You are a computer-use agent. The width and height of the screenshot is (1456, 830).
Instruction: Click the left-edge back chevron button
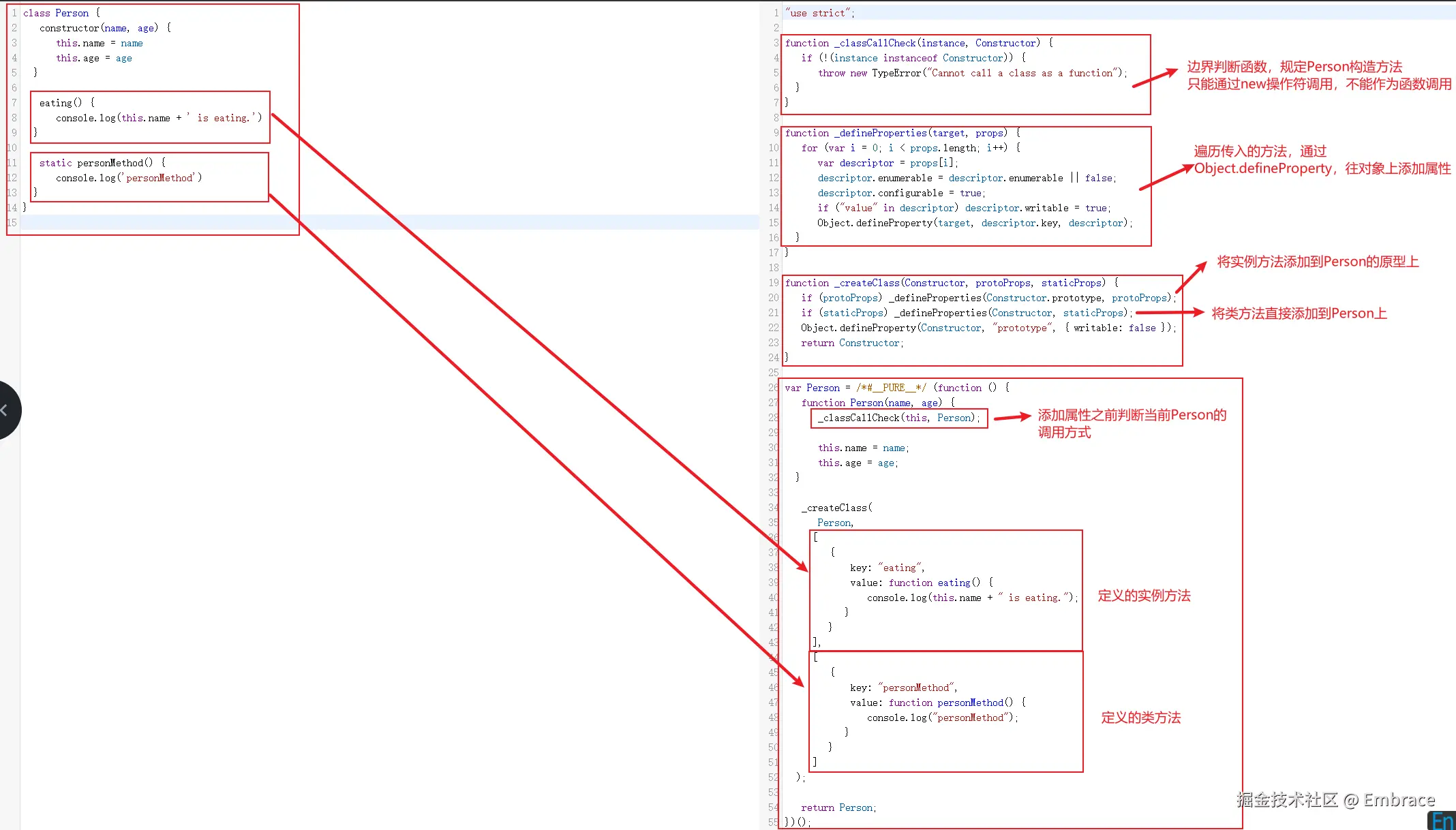tap(5, 410)
